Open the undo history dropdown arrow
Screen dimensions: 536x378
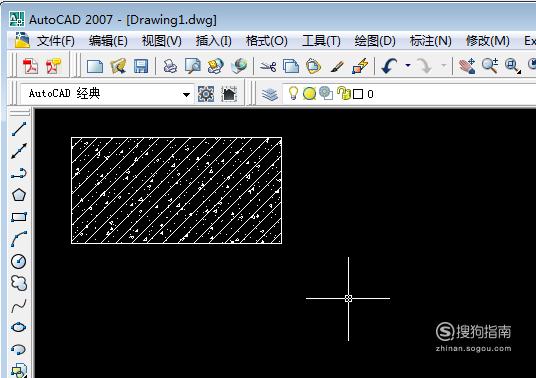[408, 65]
